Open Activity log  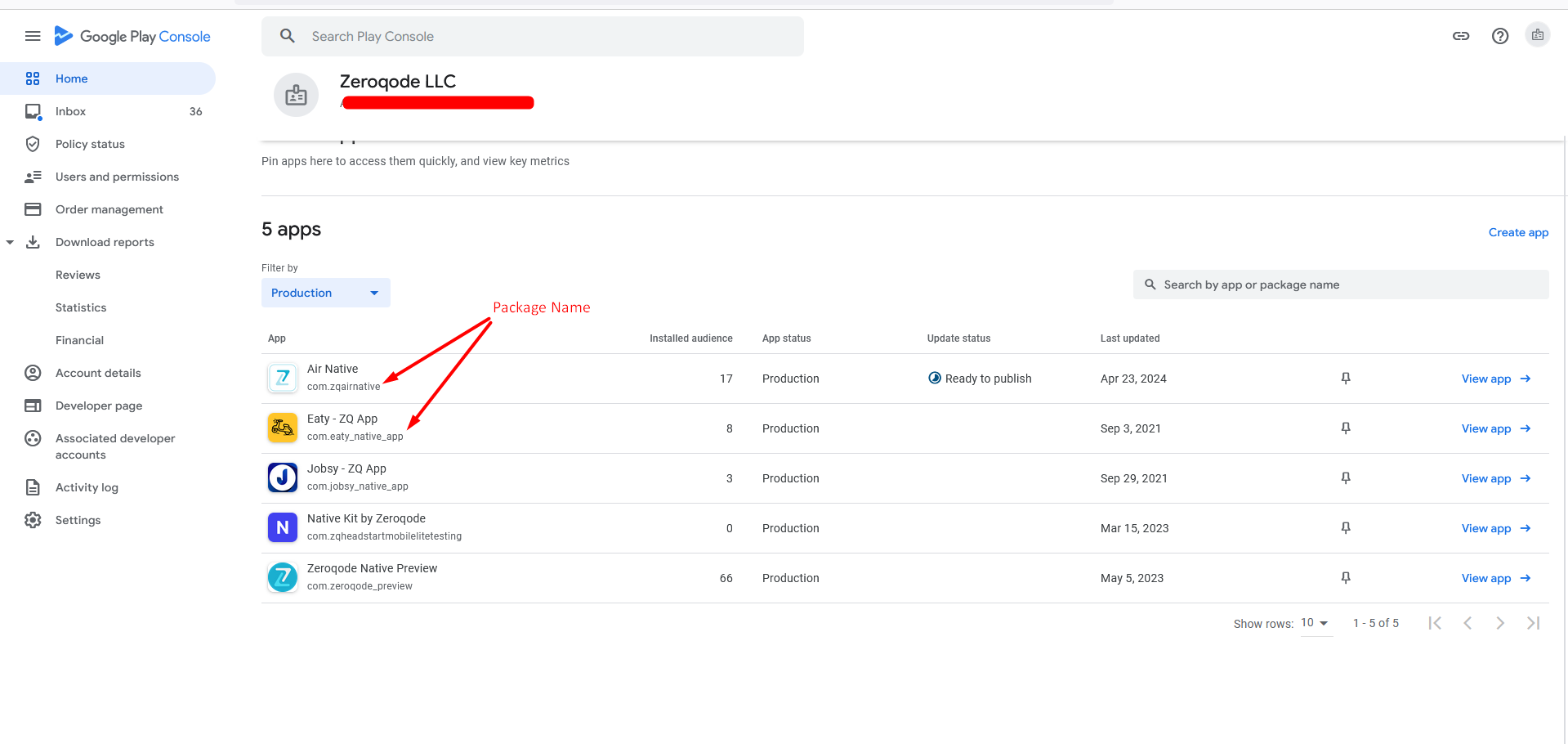108,487
